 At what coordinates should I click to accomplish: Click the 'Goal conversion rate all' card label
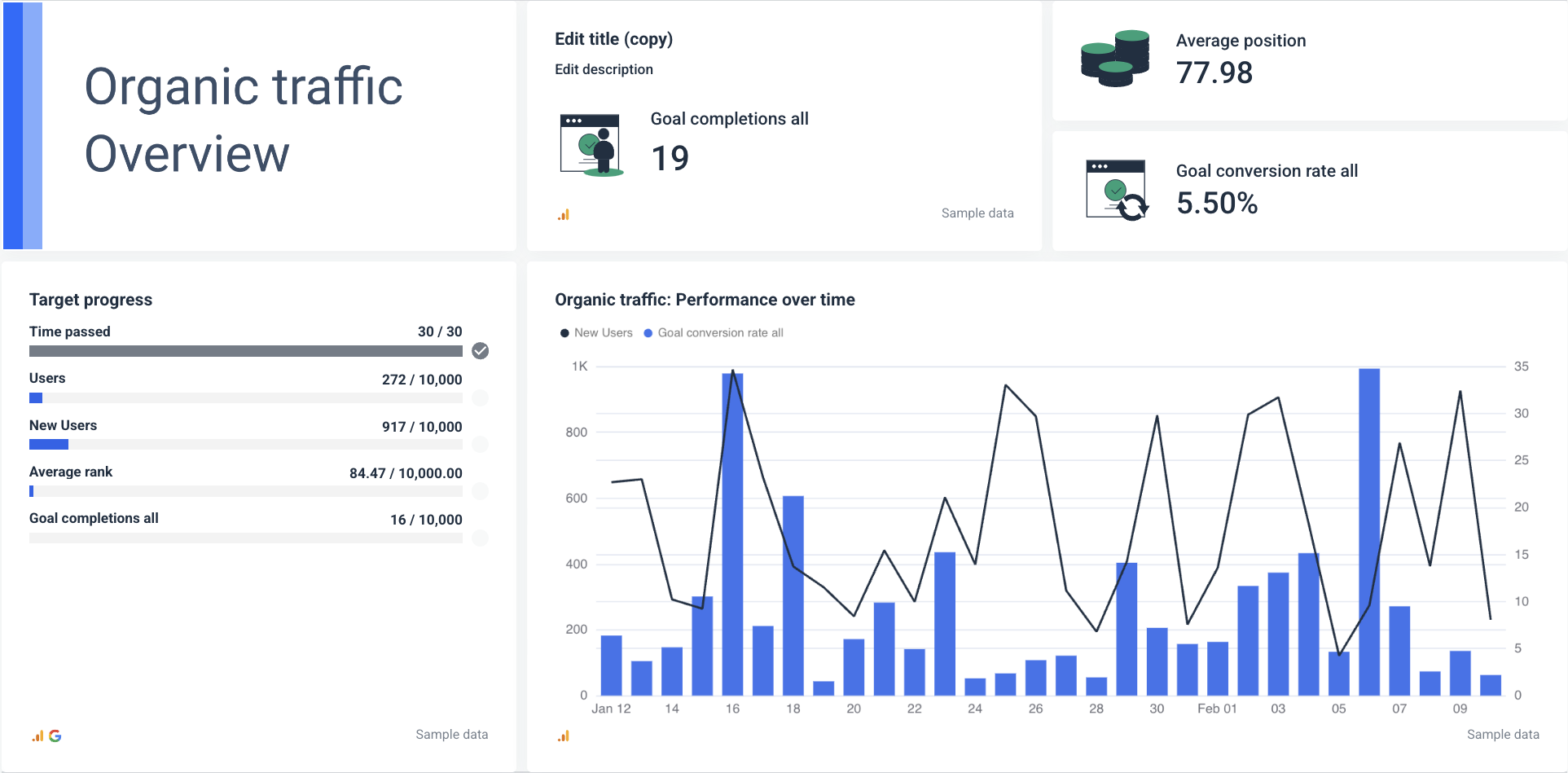(1267, 171)
